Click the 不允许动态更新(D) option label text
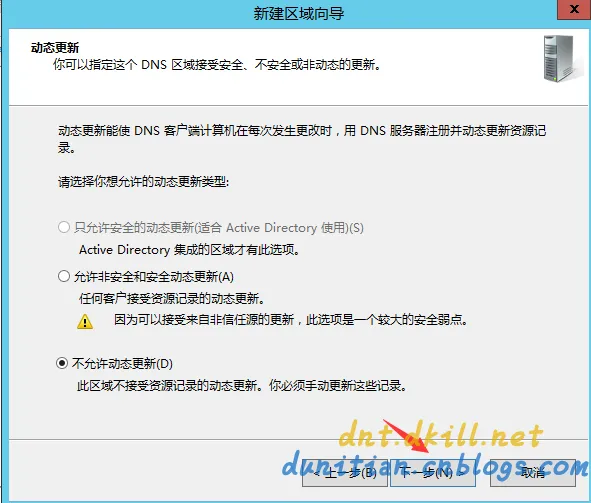The width and height of the screenshot is (591, 503). [x=122, y=364]
